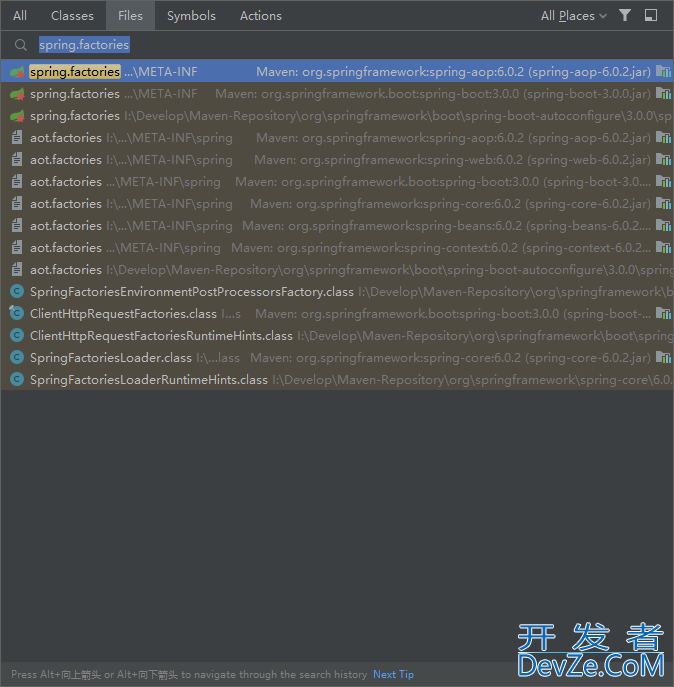Open the filter funnel icon
Image resolution: width=674 pixels, height=687 pixels.
coord(625,15)
